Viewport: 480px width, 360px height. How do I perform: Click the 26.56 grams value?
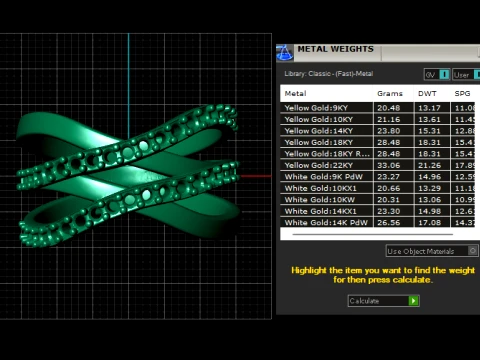tap(388, 223)
